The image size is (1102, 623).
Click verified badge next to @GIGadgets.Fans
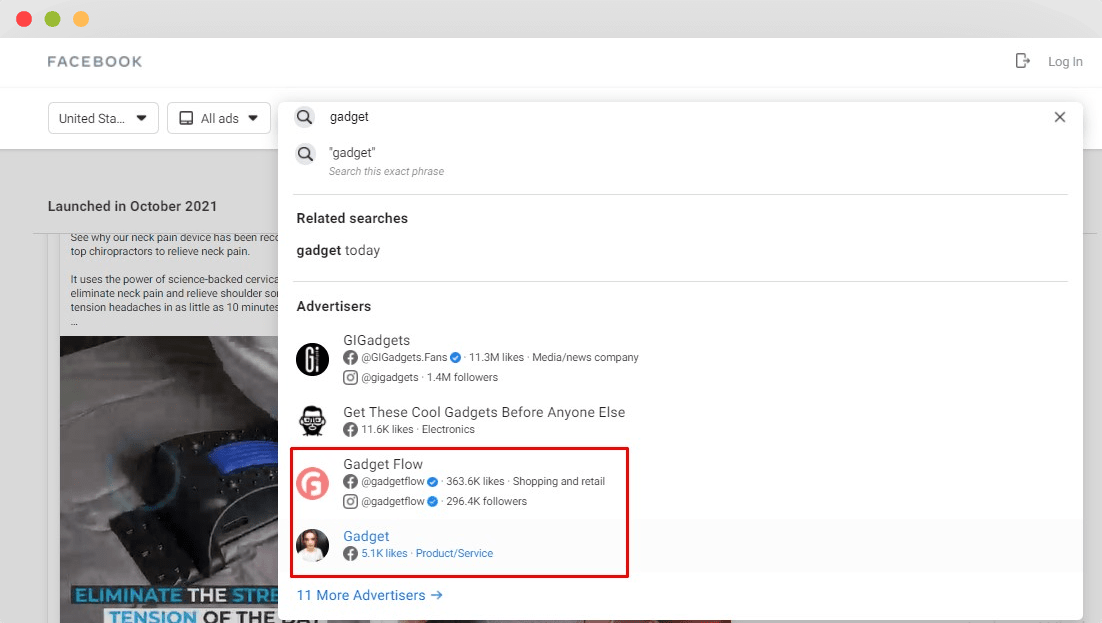[455, 357]
